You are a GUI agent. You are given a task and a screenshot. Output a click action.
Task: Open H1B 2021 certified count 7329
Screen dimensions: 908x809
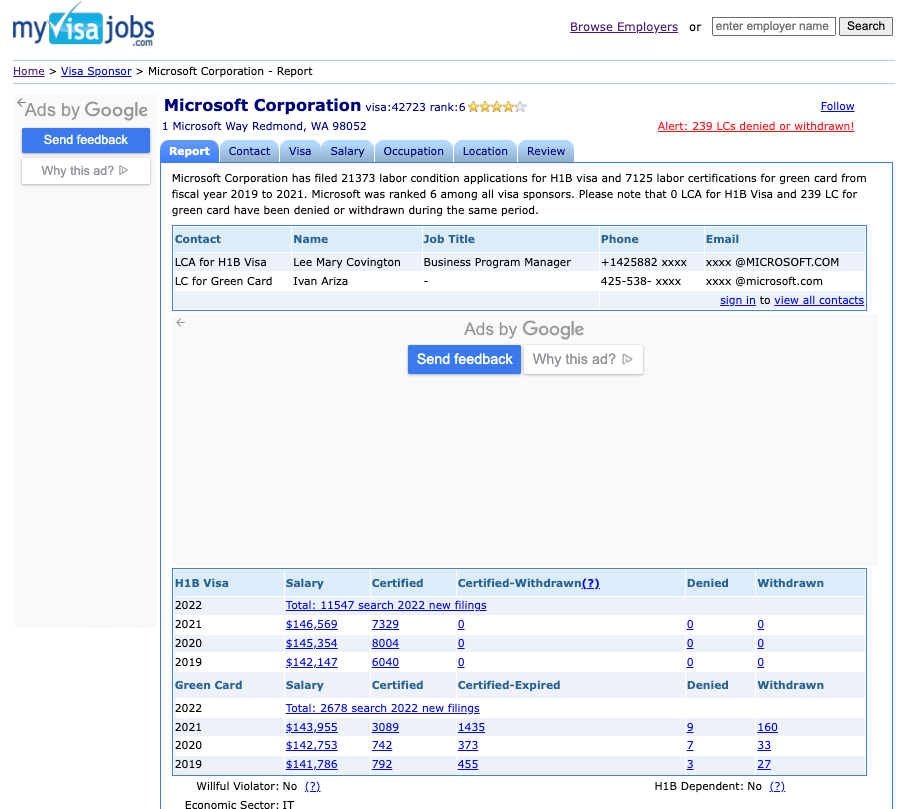385,624
